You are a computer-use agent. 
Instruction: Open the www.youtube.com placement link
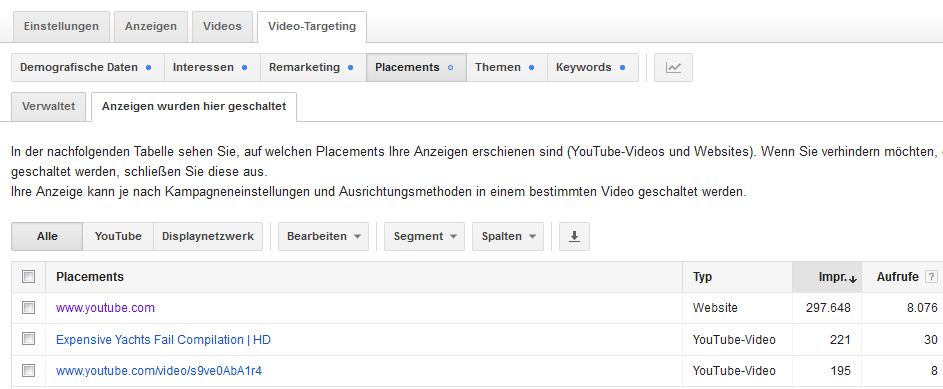coord(105,308)
